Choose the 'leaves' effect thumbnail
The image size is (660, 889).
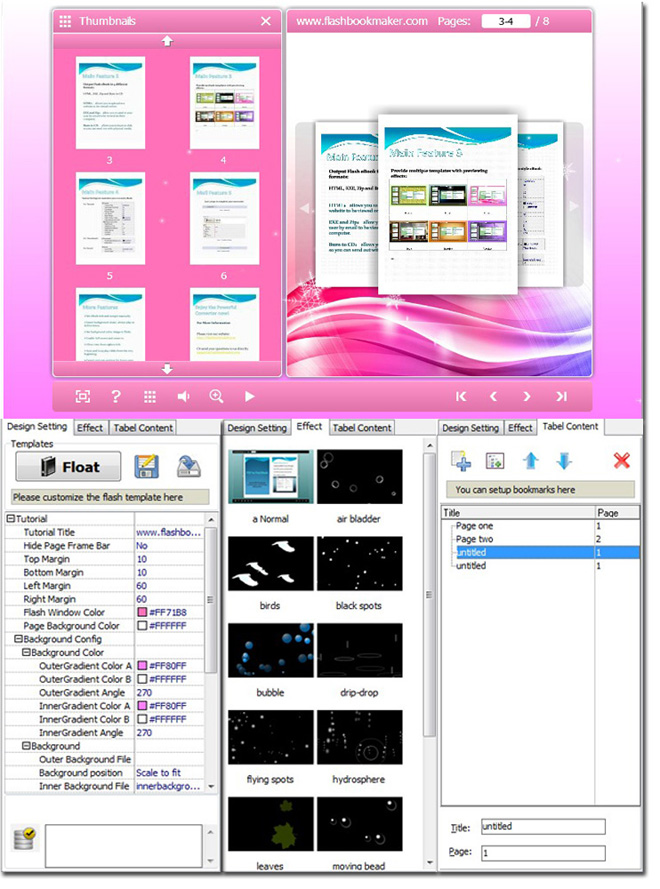[270, 824]
